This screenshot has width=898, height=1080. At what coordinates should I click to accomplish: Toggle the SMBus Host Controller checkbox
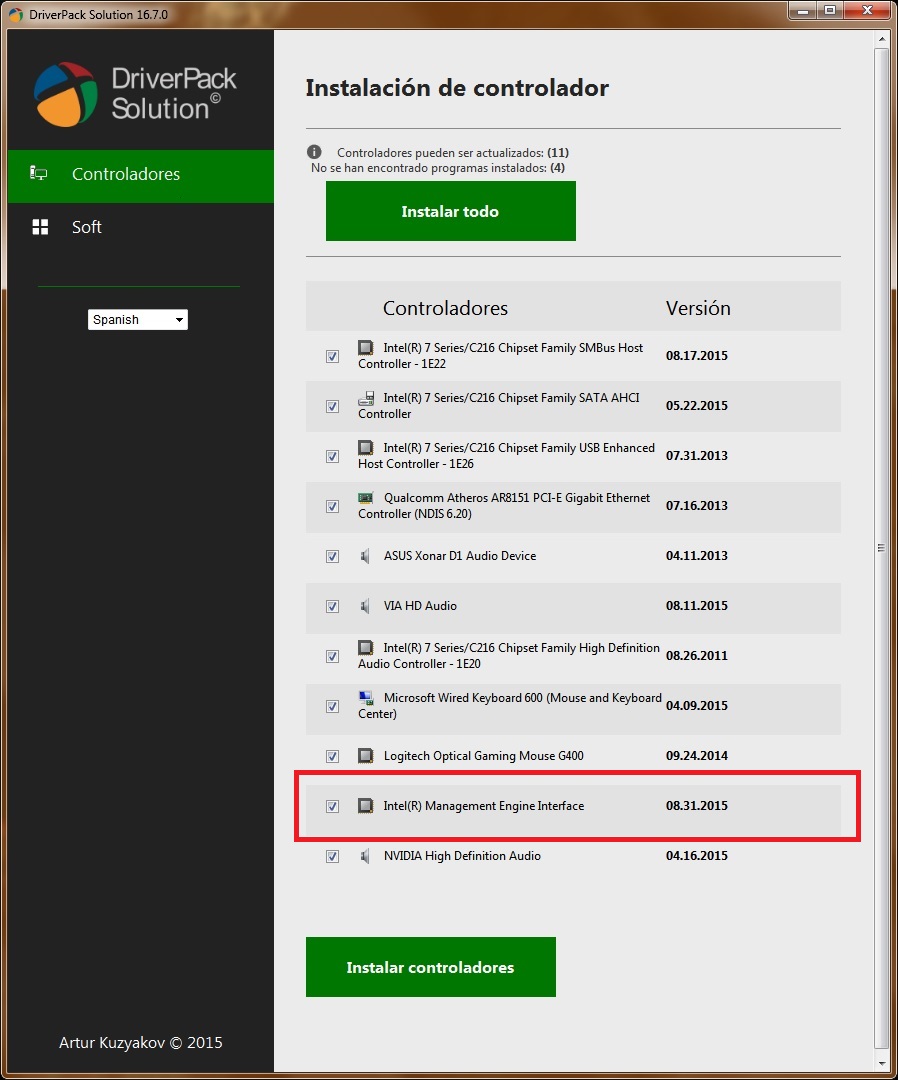pos(332,356)
